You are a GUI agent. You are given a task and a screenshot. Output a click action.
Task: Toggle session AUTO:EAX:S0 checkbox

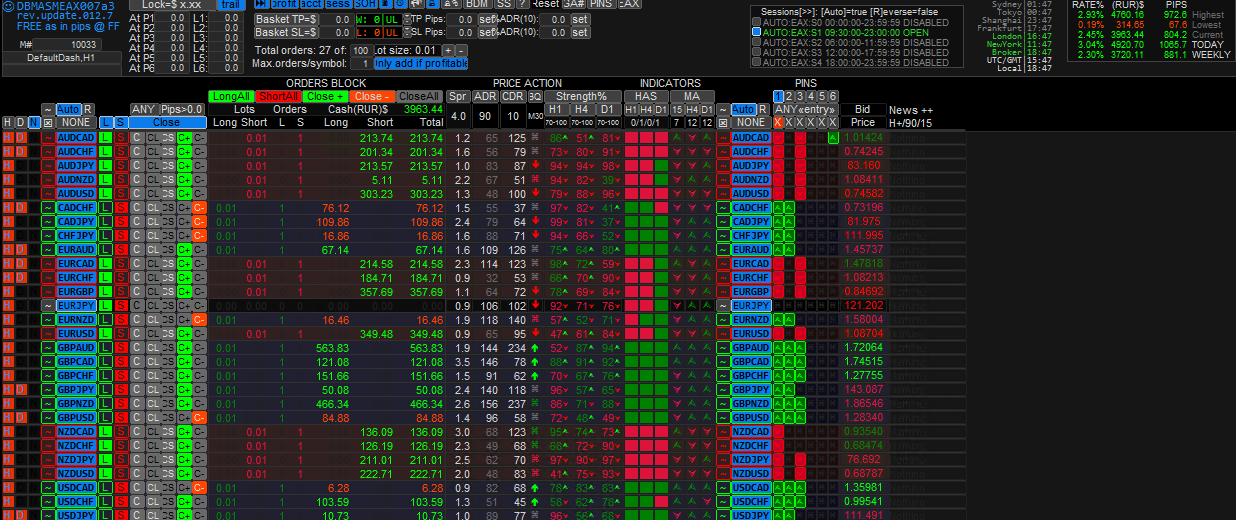coord(756,22)
